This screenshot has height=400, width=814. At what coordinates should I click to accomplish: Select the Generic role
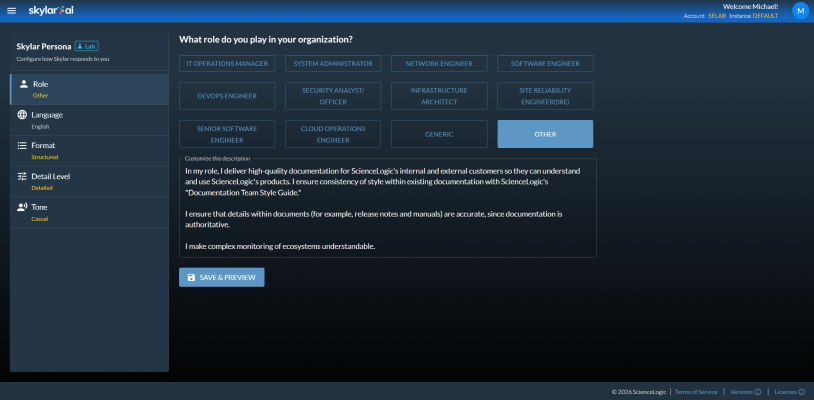(x=439, y=134)
